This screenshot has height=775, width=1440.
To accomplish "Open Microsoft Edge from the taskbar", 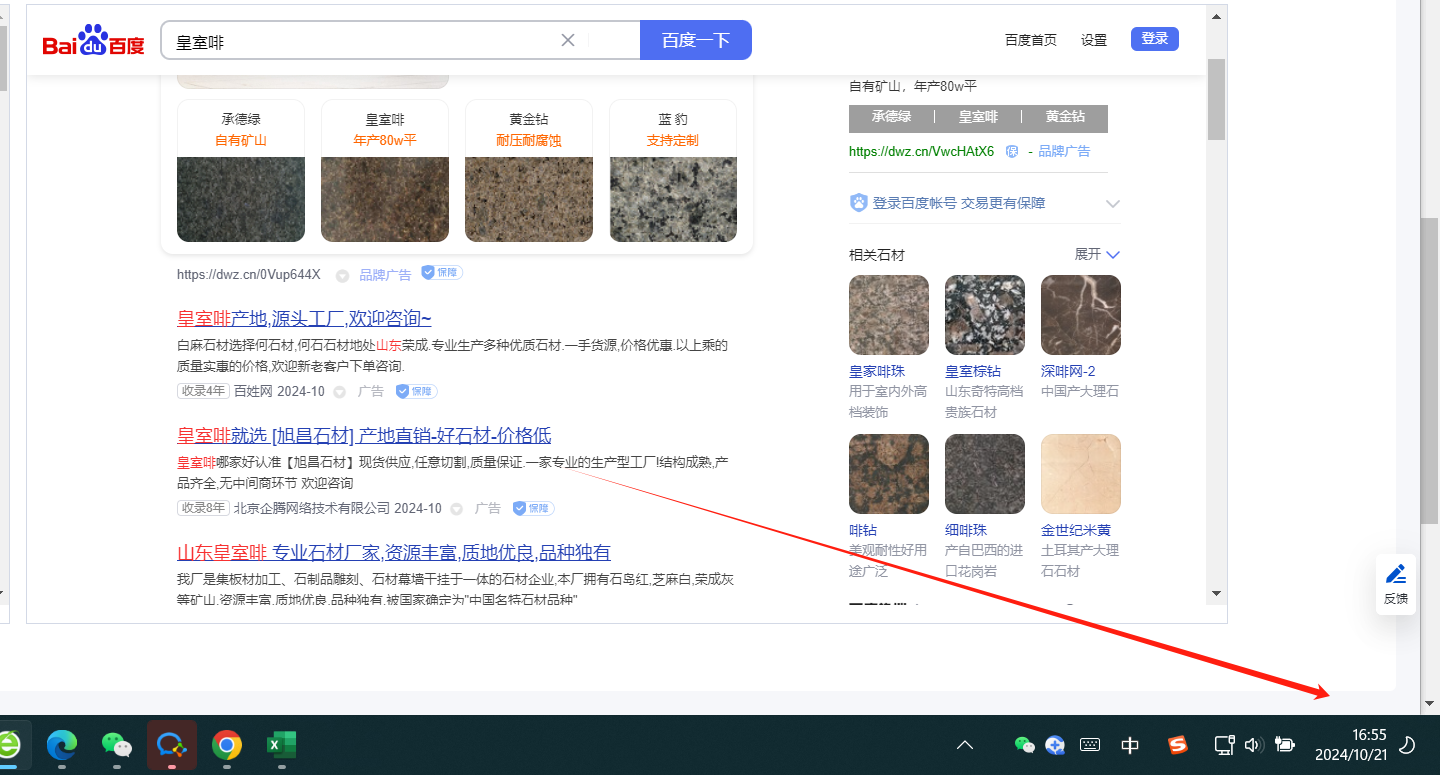I will 62,745.
